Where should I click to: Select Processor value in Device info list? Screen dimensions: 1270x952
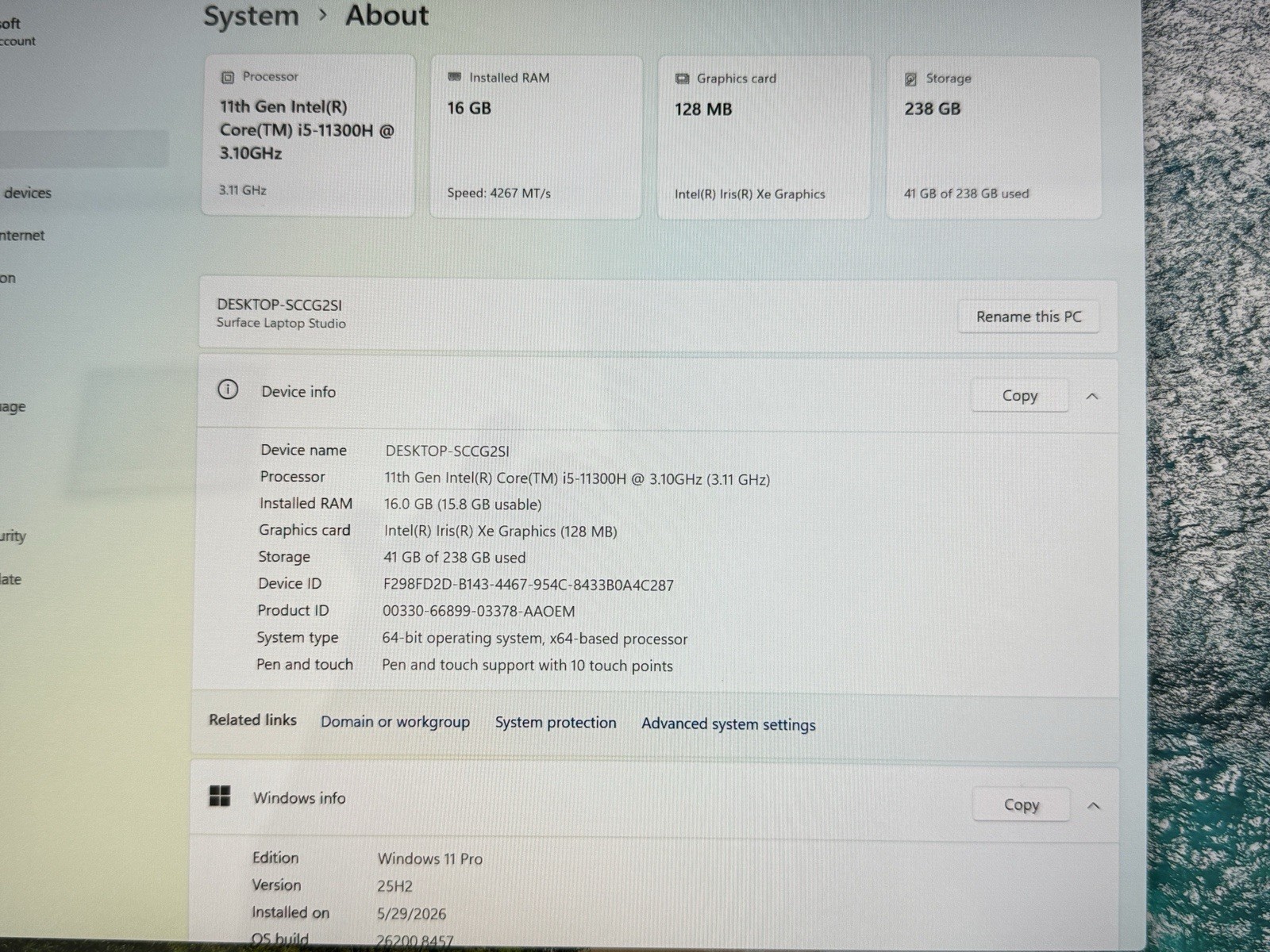click(577, 478)
